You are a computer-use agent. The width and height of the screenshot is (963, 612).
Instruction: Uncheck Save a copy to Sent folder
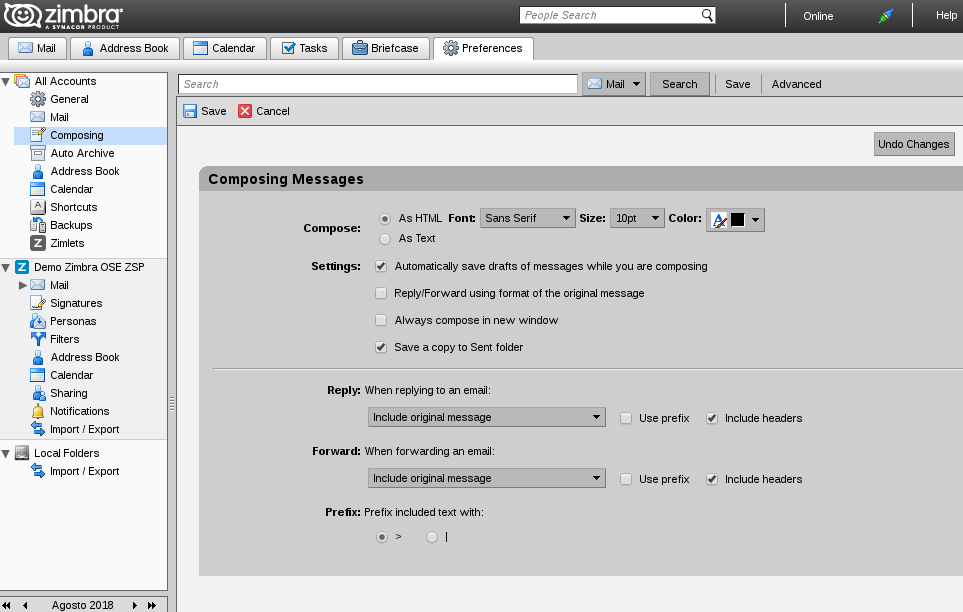[x=381, y=347]
